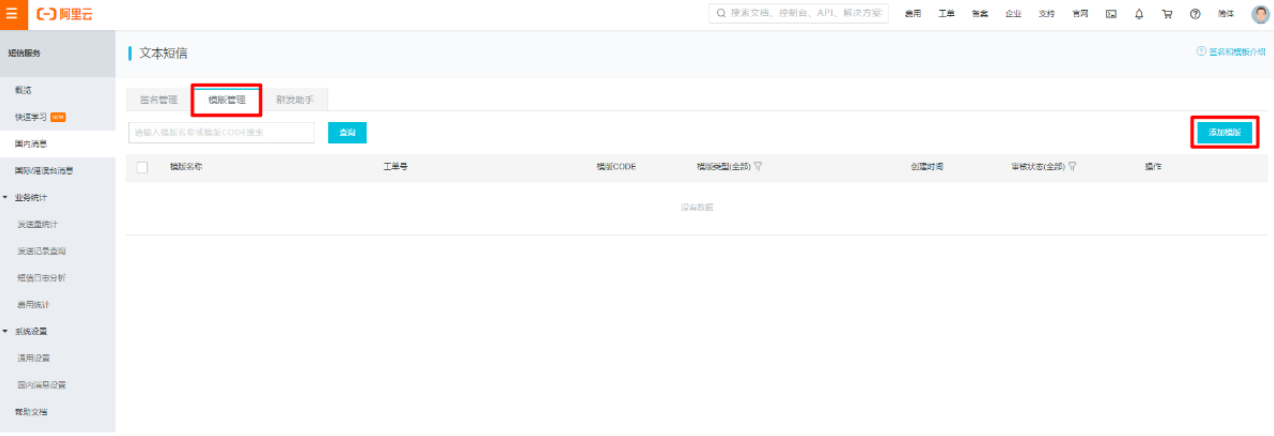
Task: Open 短信日志分析 in the sidebar
Action: point(42,277)
